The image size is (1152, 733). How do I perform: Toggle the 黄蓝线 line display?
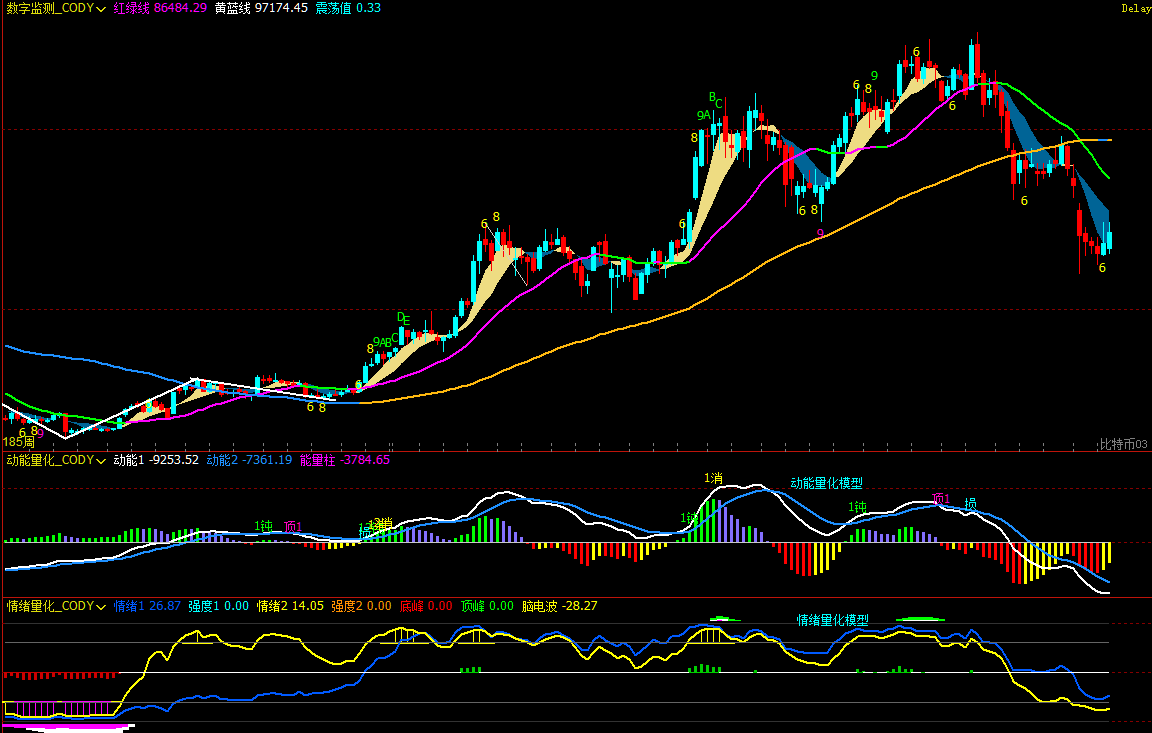click(231, 8)
